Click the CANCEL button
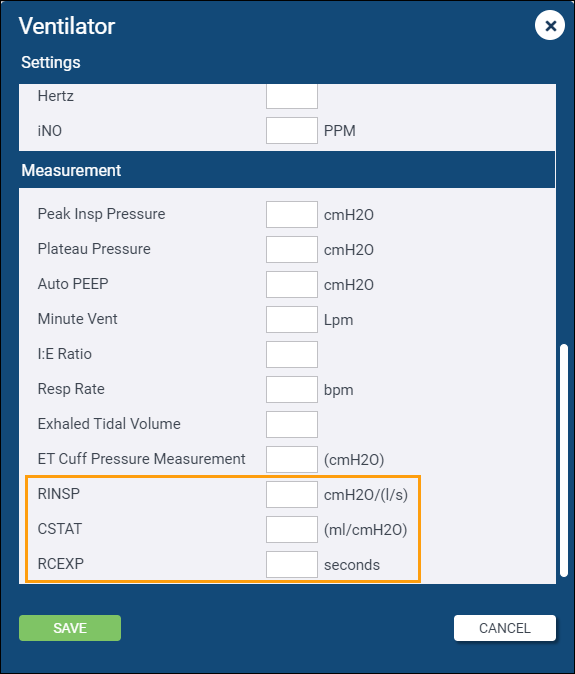This screenshot has height=674, width=575. tap(505, 628)
